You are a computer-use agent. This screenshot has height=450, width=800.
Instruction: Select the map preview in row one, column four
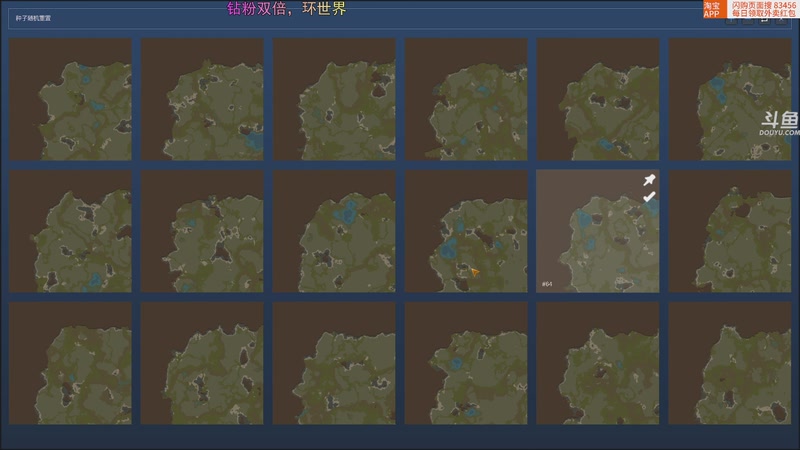[x=466, y=99]
